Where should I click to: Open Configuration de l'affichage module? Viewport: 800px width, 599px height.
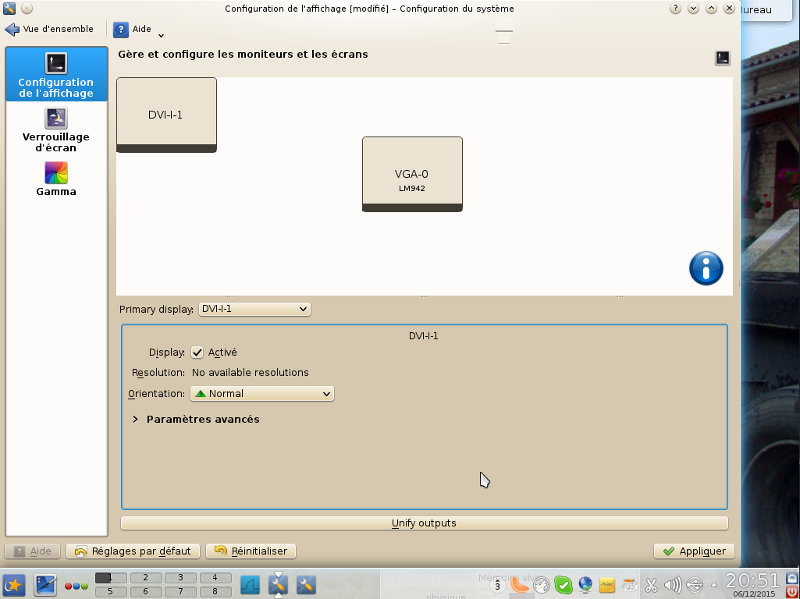click(x=56, y=75)
